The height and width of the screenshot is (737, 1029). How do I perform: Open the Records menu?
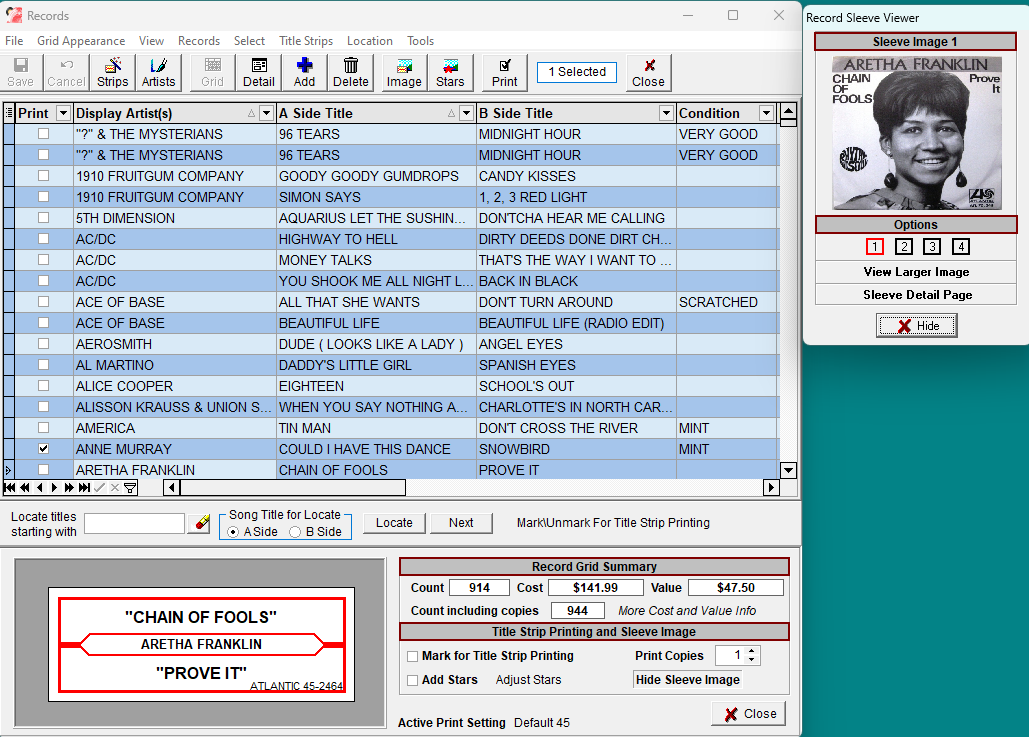199,41
